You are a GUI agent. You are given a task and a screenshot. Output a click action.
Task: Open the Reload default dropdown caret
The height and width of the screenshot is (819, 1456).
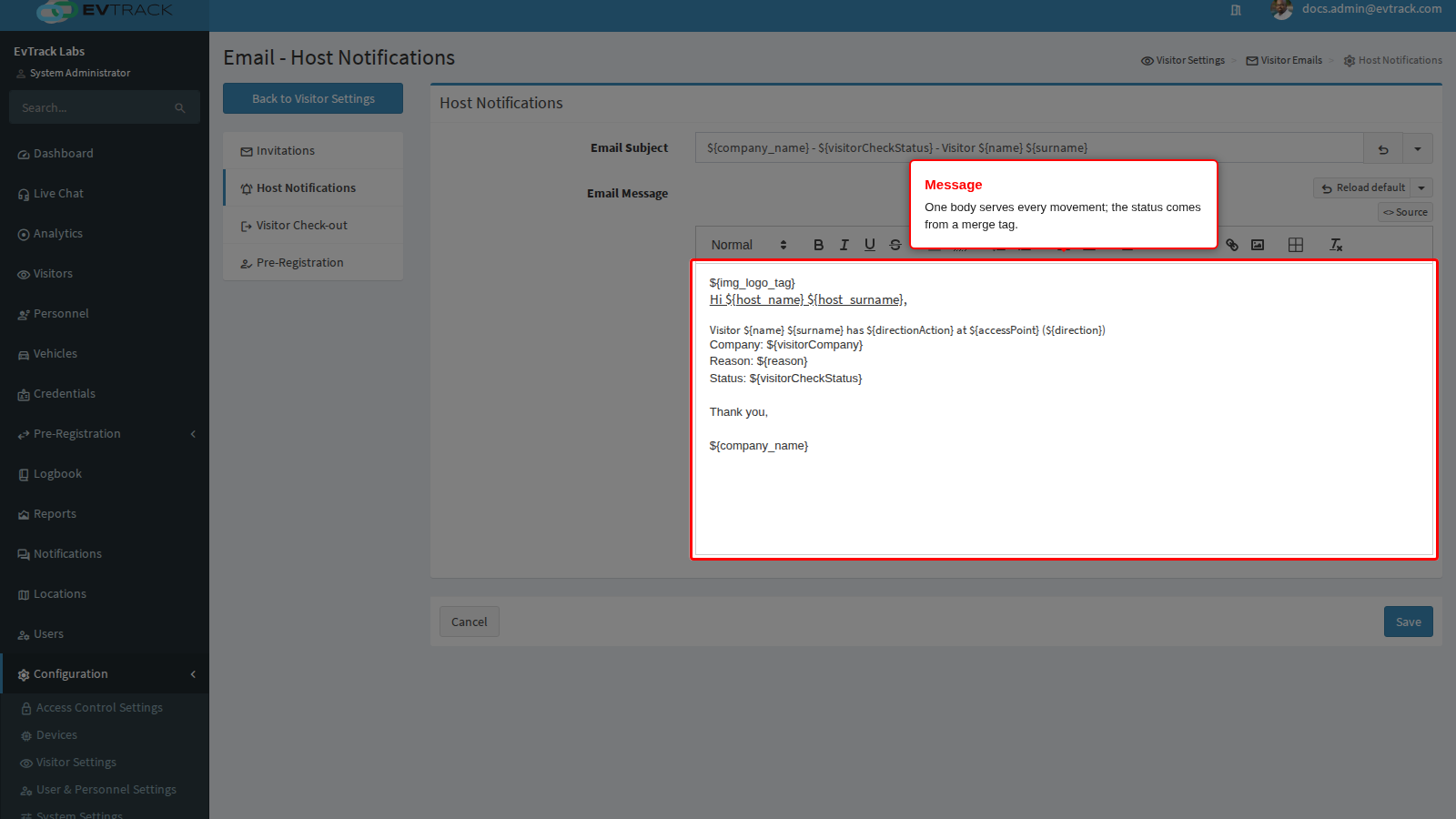1421,187
